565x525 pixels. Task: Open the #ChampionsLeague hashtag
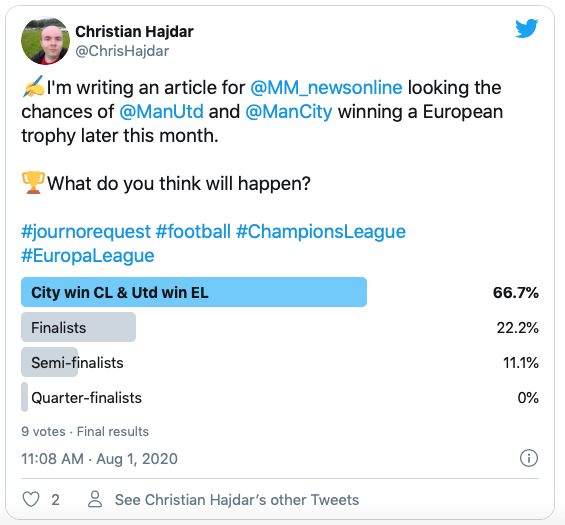tap(321, 232)
